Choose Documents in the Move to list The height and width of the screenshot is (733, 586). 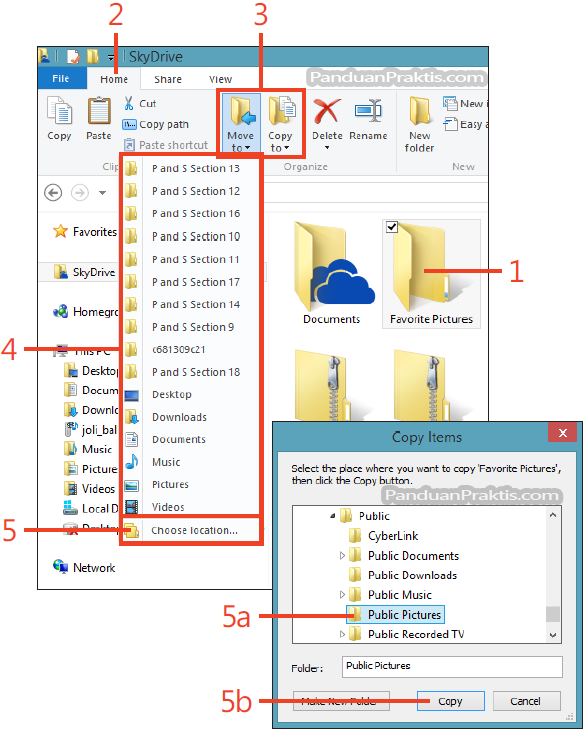tap(191, 439)
